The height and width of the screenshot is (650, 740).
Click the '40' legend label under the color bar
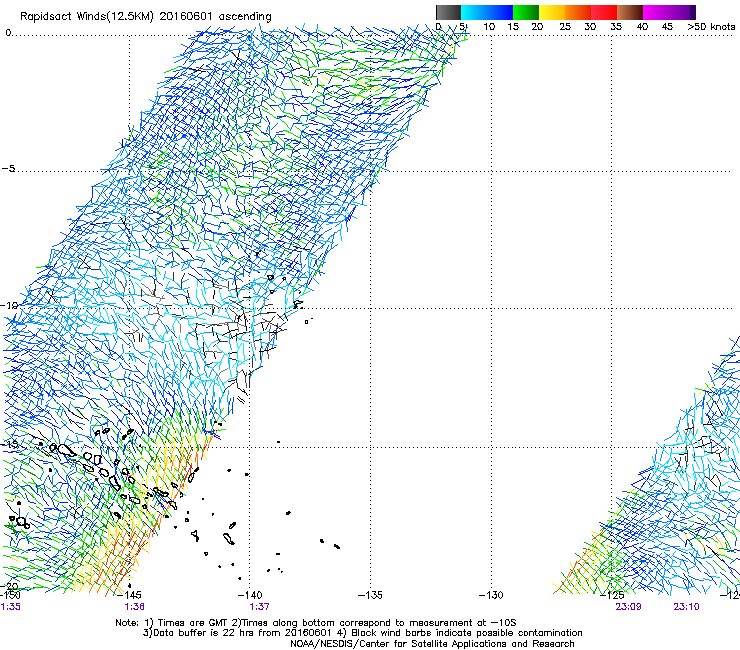(x=642, y=27)
